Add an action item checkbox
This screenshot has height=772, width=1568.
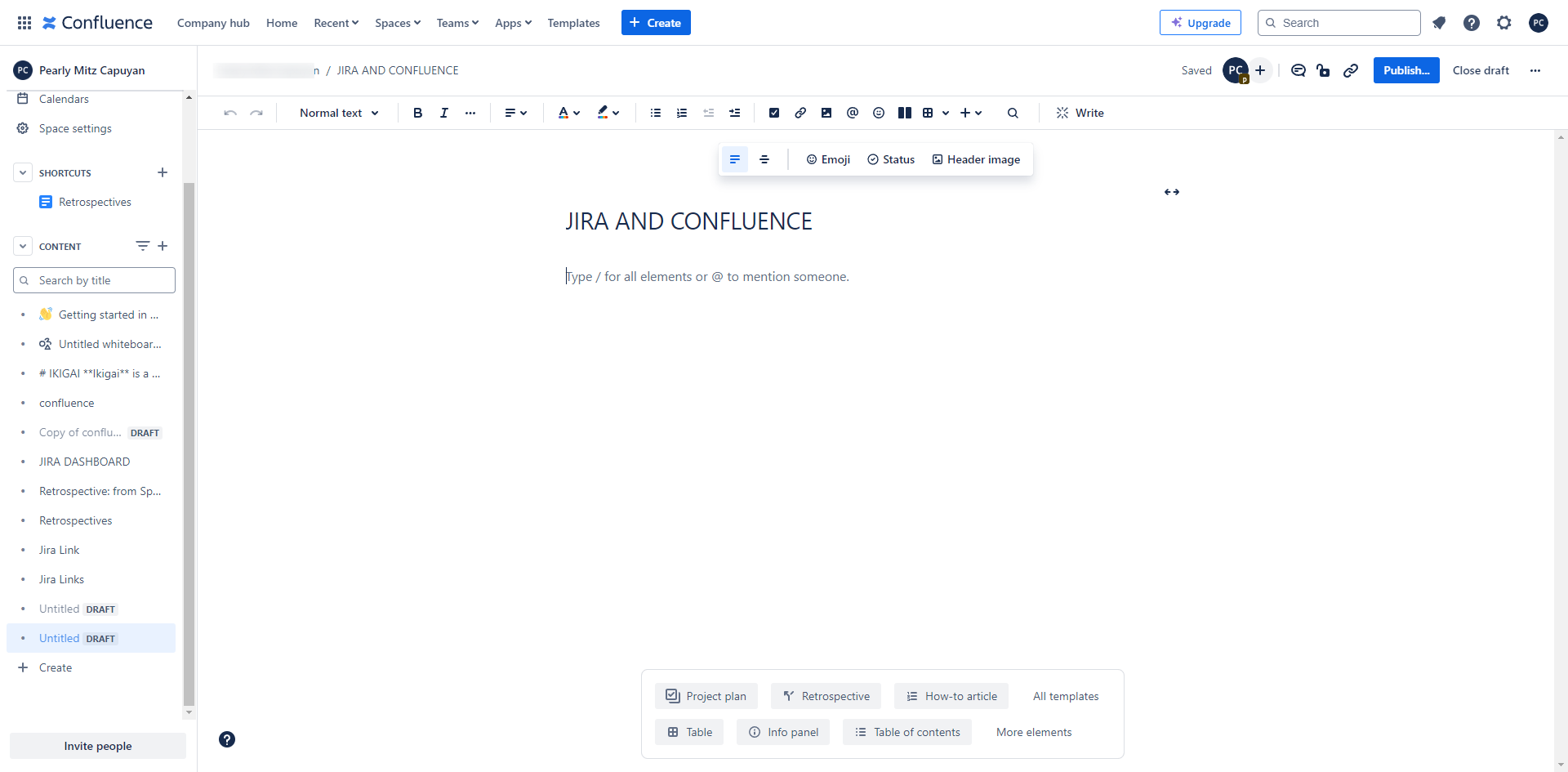point(774,113)
